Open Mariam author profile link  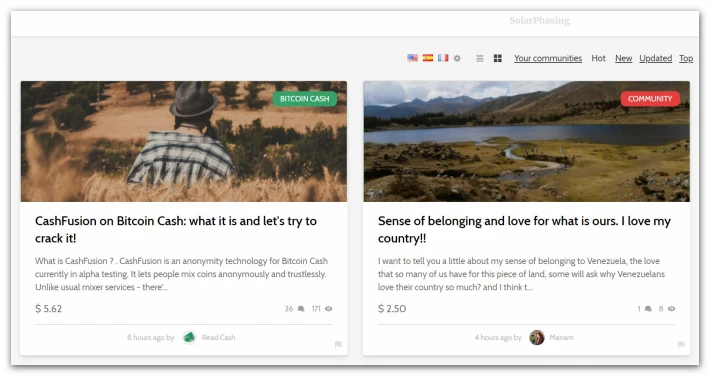point(561,337)
